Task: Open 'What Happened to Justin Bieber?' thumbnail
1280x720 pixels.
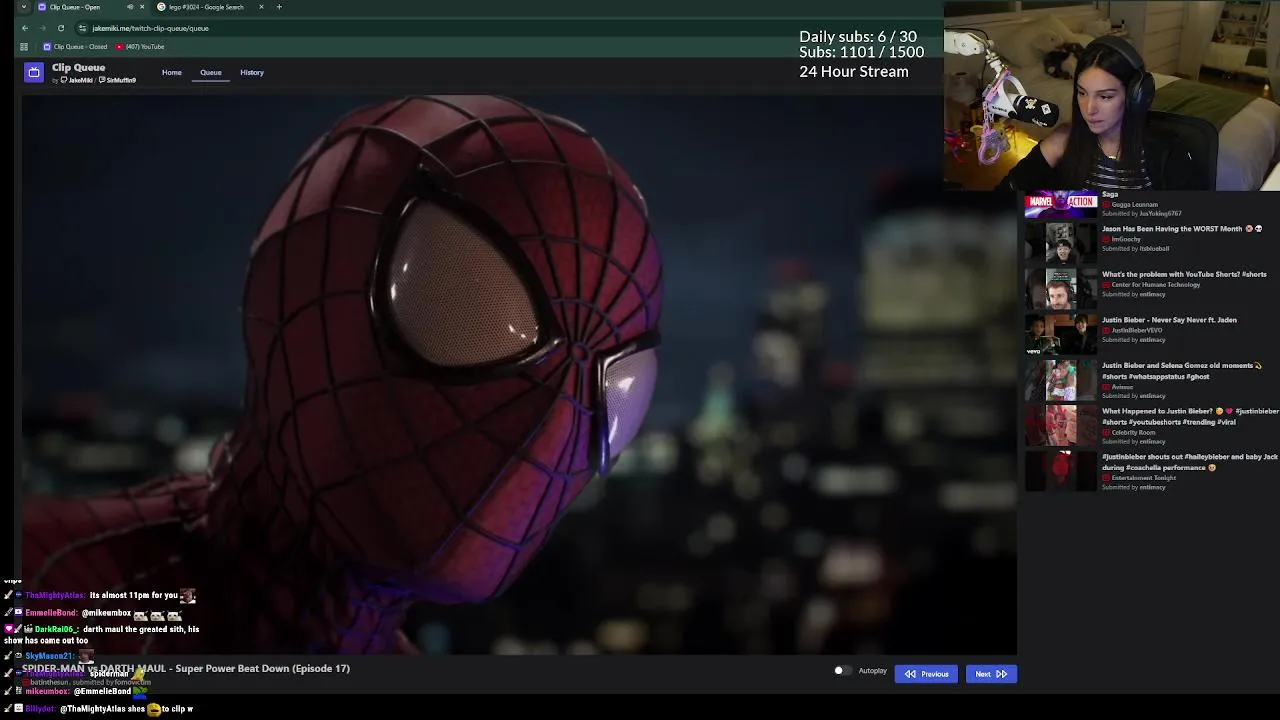Action: click(x=1061, y=426)
